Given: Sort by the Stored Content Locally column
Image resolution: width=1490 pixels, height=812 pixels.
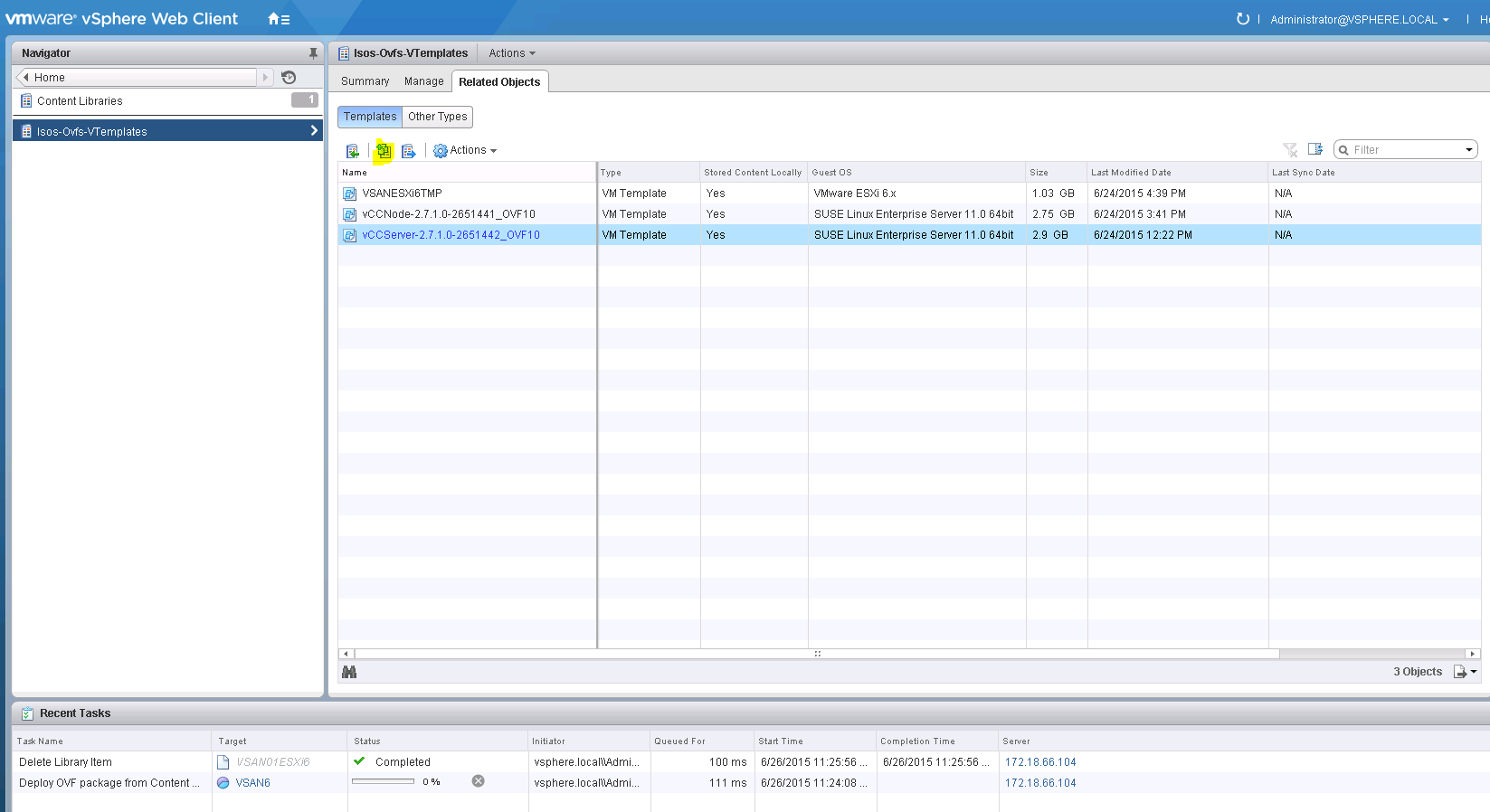Looking at the screenshot, I should click(x=754, y=173).
